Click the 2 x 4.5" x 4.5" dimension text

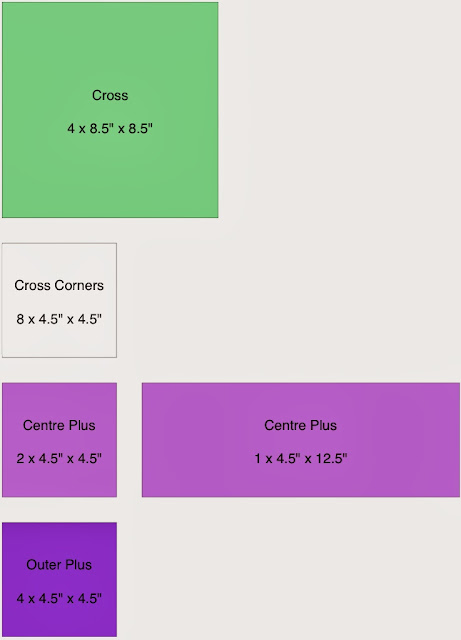(x=59, y=458)
